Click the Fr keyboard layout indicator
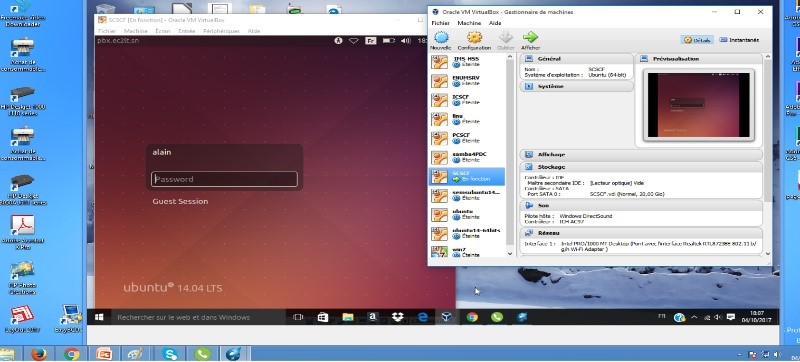 371,41
